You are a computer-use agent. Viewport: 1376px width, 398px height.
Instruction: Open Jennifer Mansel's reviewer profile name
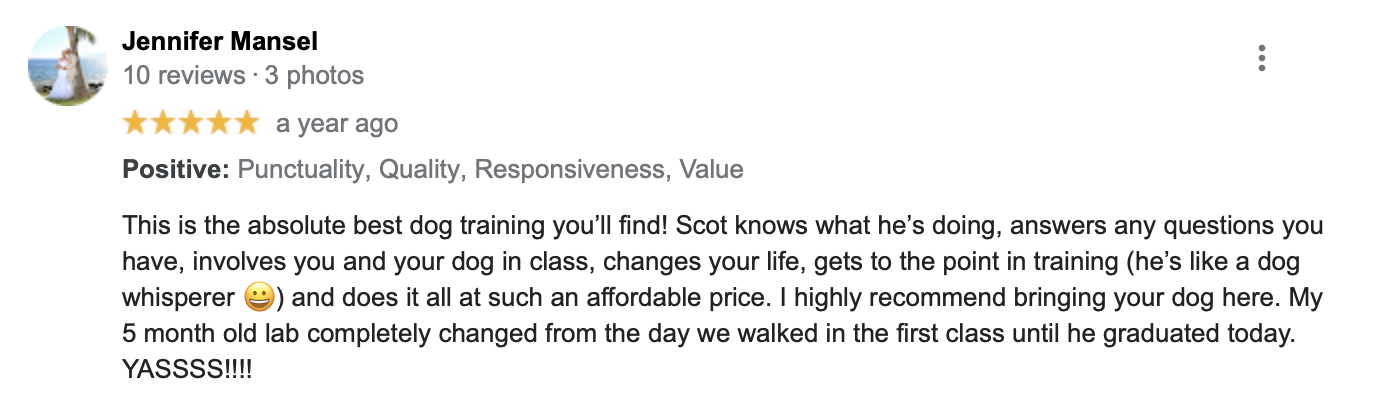coord(220,42)
